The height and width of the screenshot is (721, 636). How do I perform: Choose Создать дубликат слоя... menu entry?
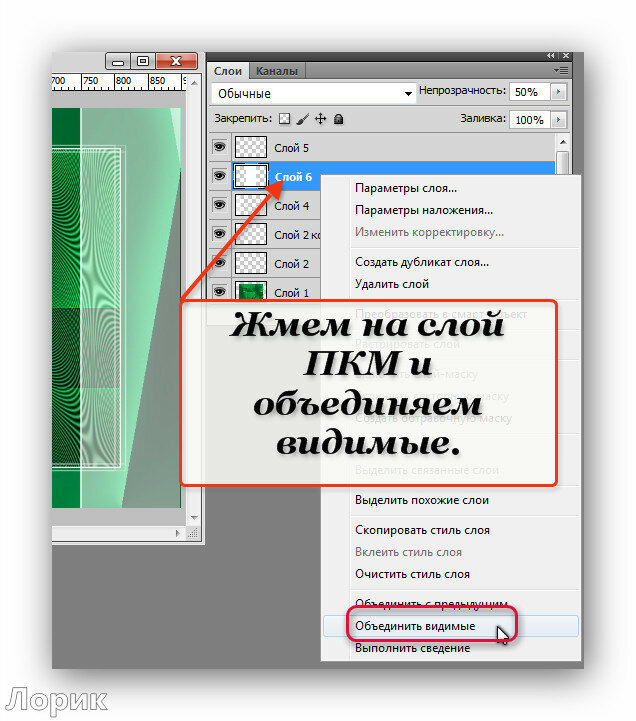pos(422,262)
